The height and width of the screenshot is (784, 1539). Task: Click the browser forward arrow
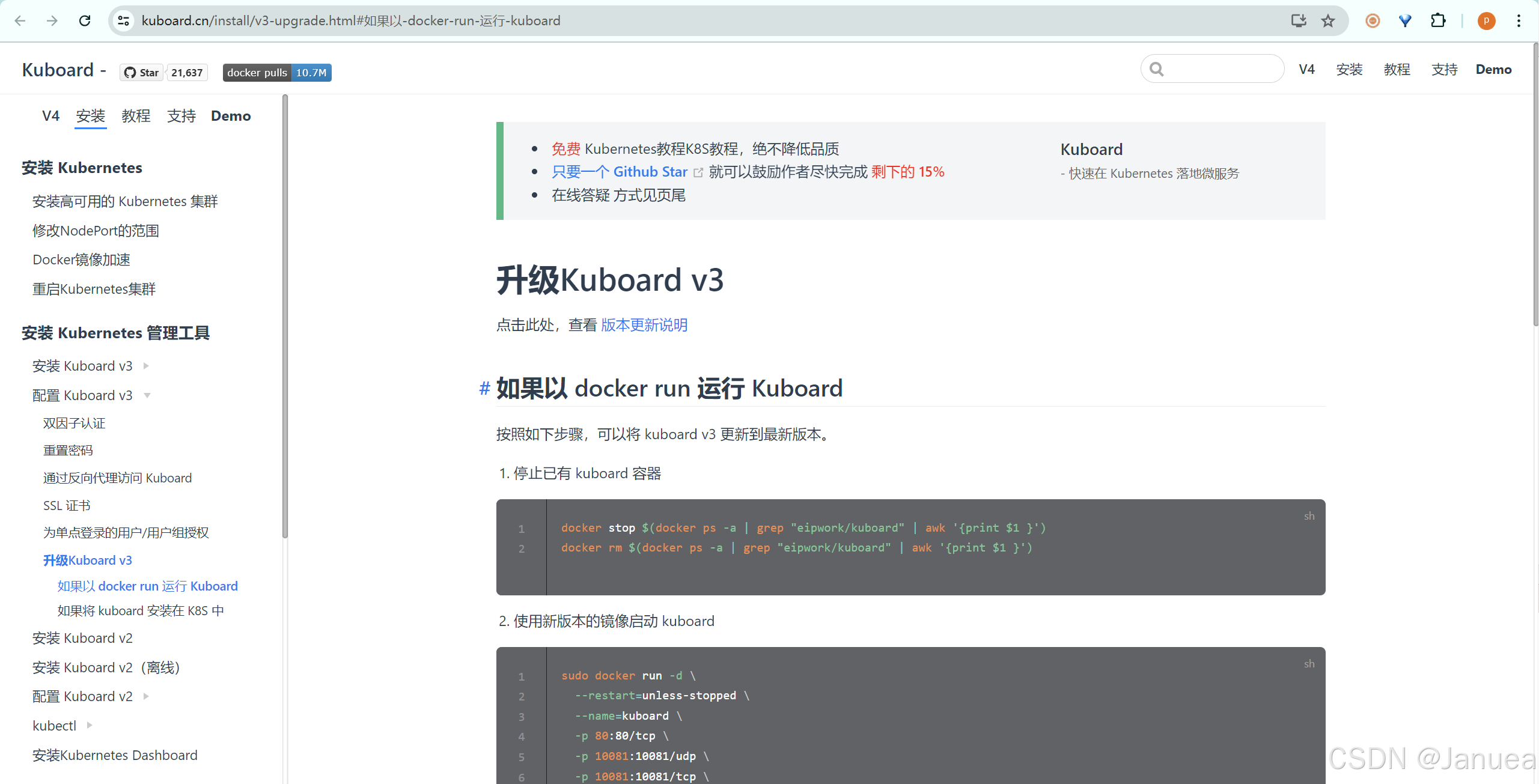coord(52,20)
